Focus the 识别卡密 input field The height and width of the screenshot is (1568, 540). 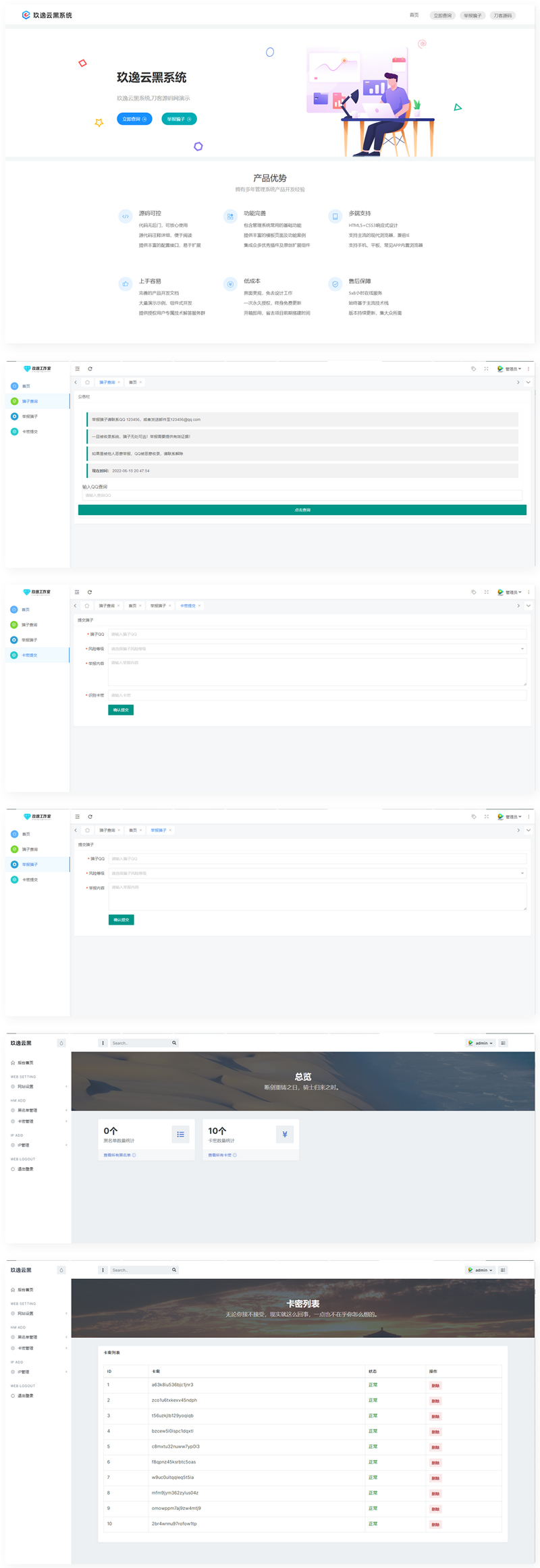[317, 695]
